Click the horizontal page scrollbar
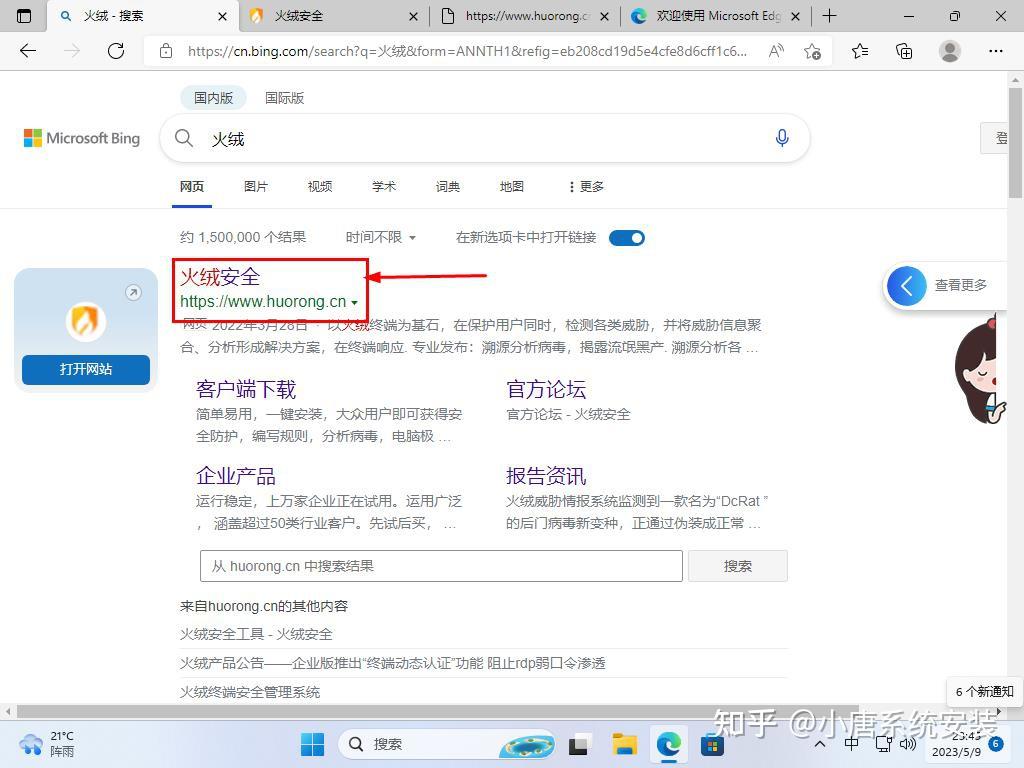 [x=438, y=711]
